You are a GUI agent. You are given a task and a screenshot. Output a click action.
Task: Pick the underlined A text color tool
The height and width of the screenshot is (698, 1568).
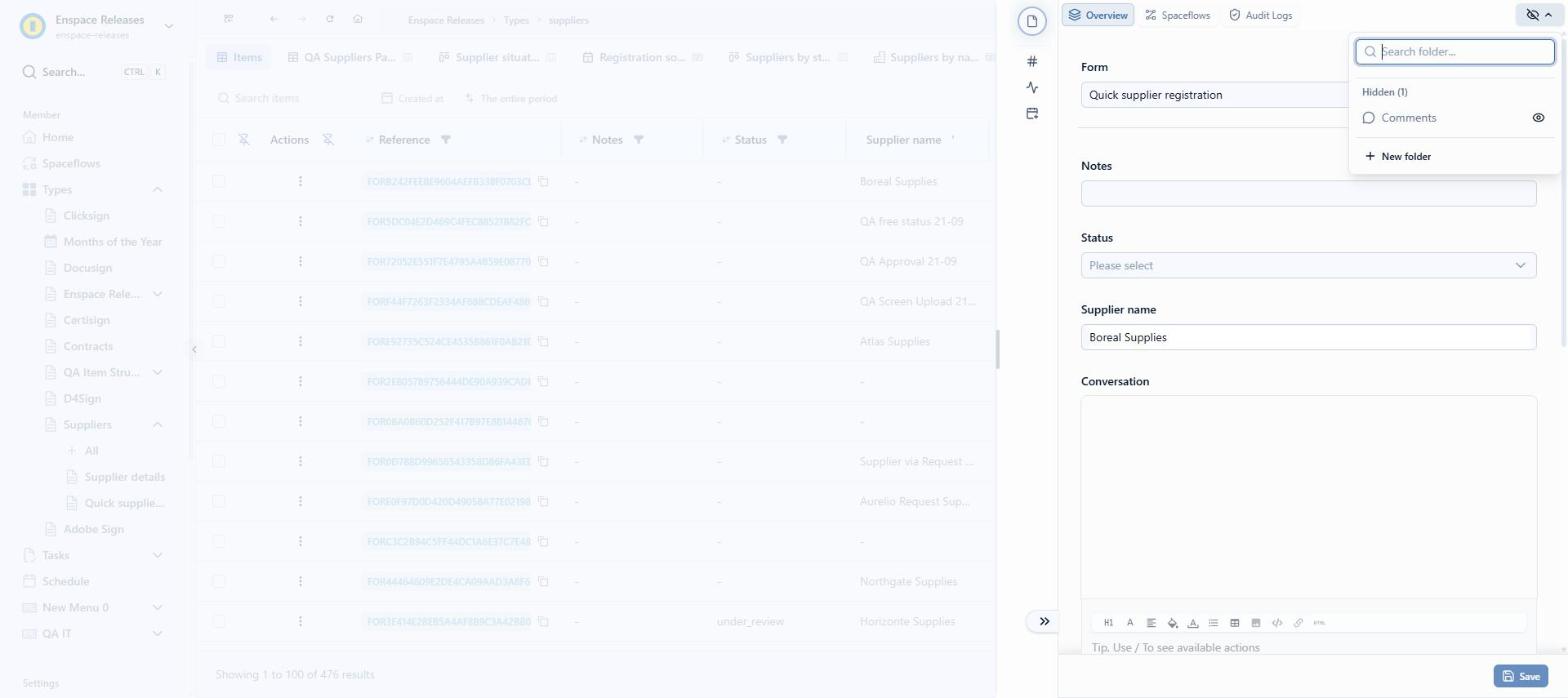pos(1193,623)
